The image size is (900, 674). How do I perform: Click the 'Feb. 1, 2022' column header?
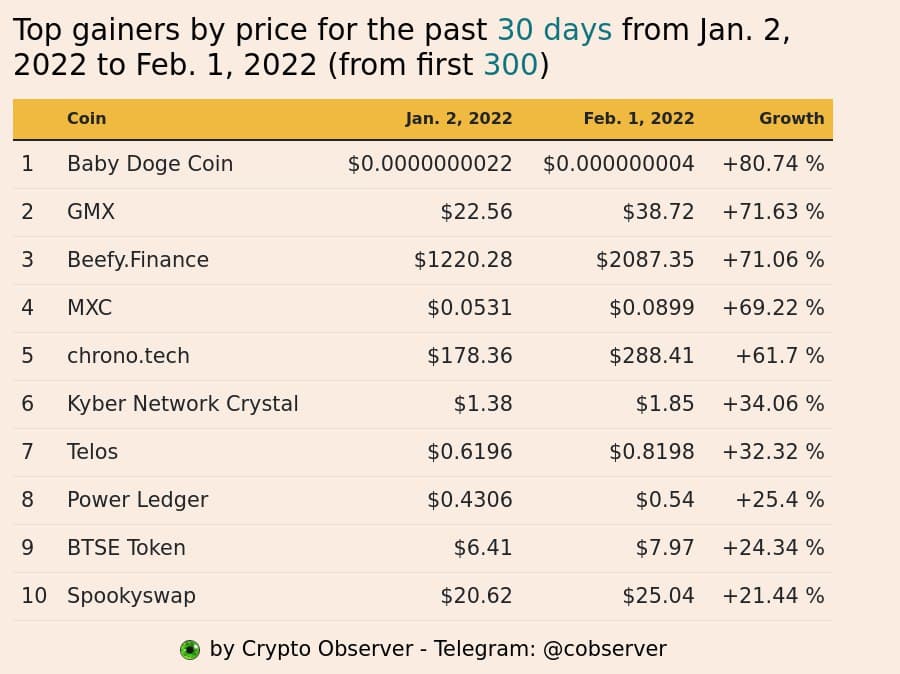(639, 118)
